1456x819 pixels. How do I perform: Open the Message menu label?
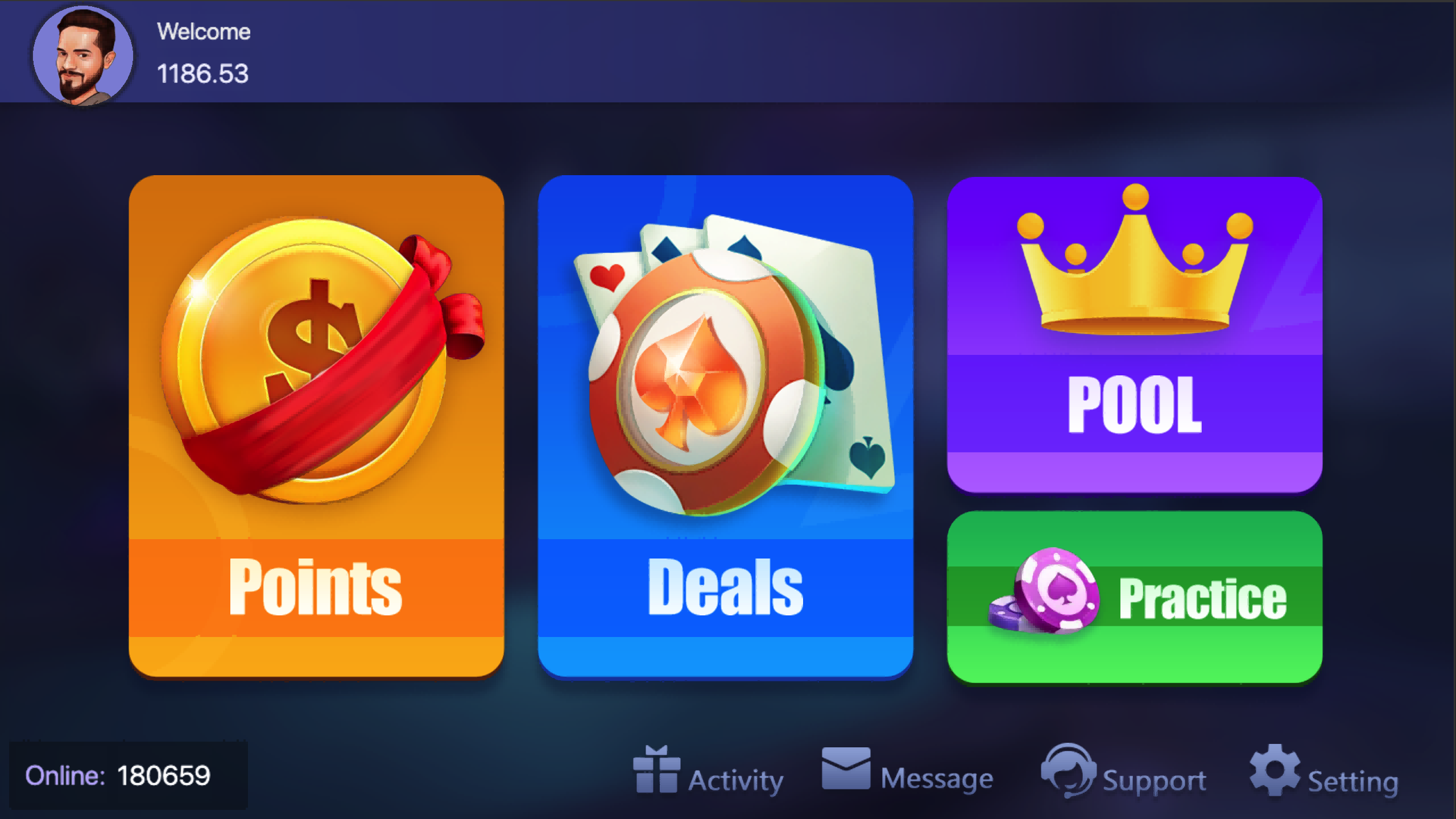pos(937,779)
